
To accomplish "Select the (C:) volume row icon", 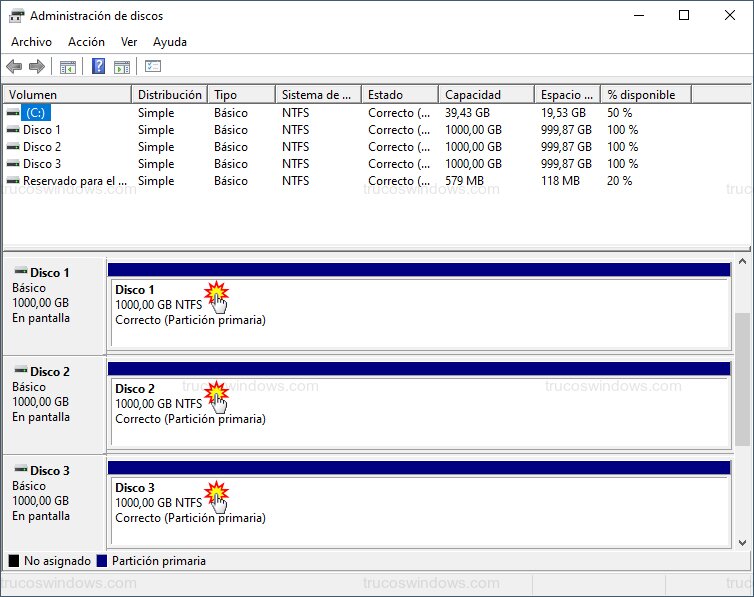I will point(13,113).
